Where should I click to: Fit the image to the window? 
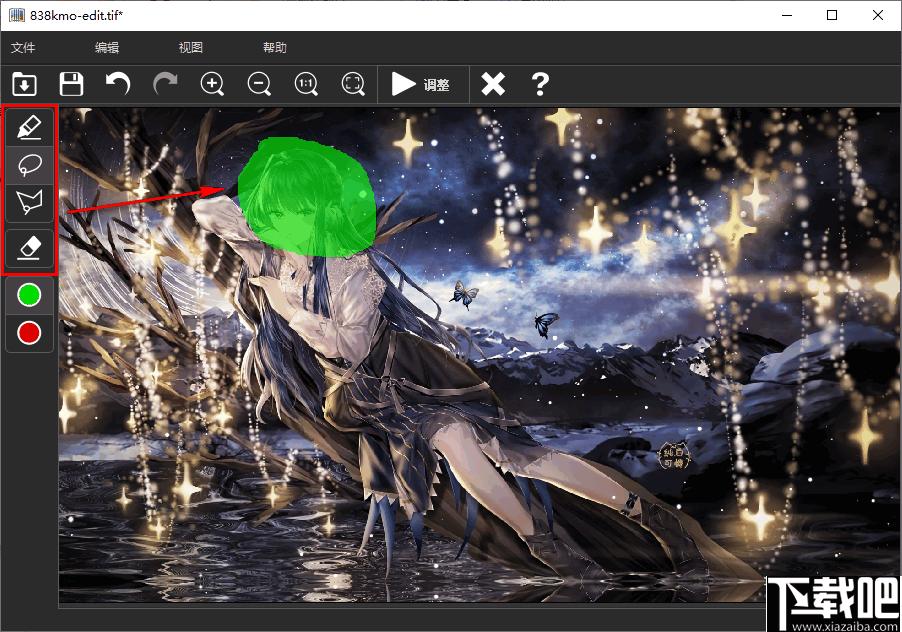click(x=353, y=84)
